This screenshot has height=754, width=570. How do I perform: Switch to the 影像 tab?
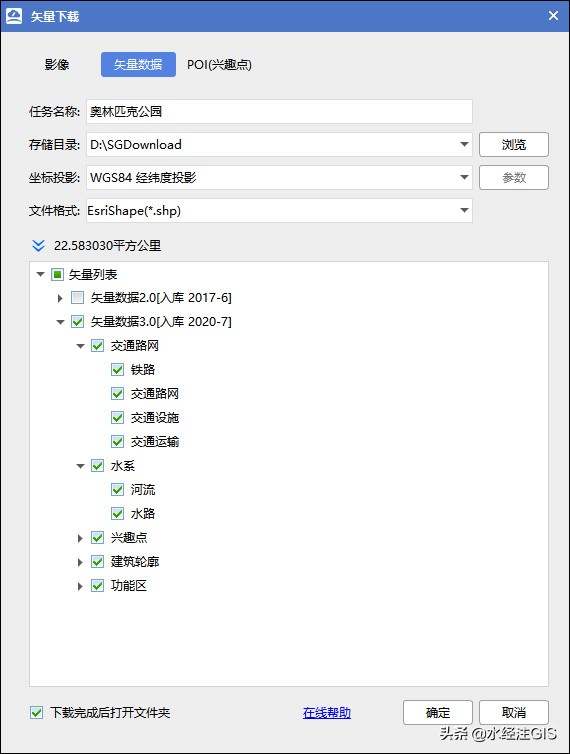tap(57, 64)
